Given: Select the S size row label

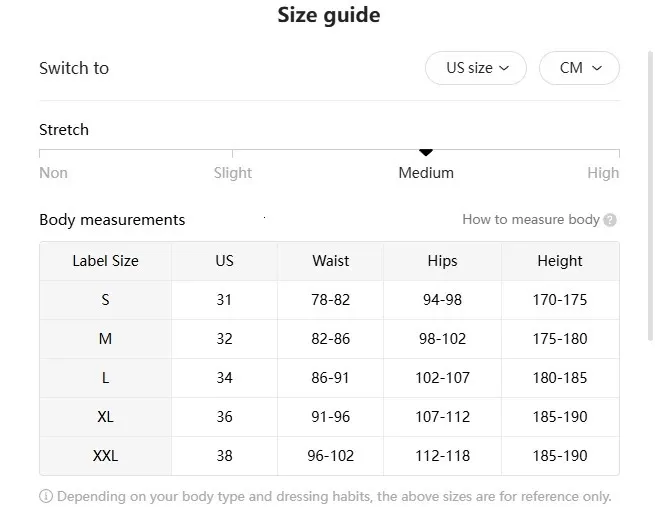Looking at the screenshot, I should click(105, 300).
